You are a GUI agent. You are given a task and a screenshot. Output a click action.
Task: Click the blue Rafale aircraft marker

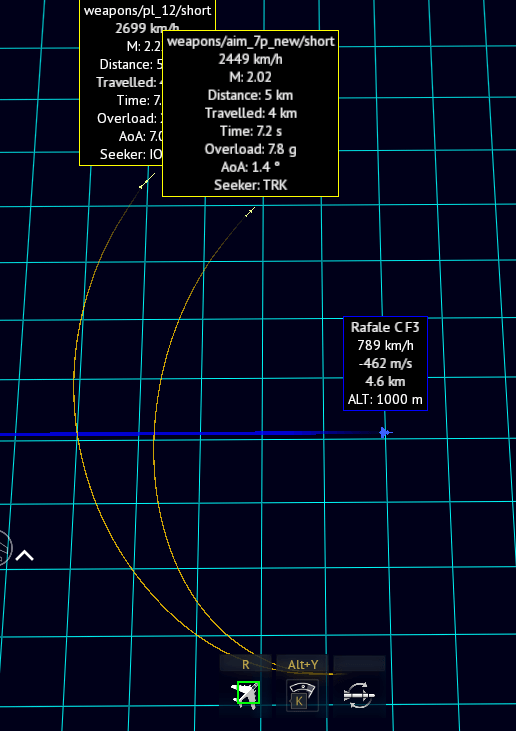coord(385,433)
